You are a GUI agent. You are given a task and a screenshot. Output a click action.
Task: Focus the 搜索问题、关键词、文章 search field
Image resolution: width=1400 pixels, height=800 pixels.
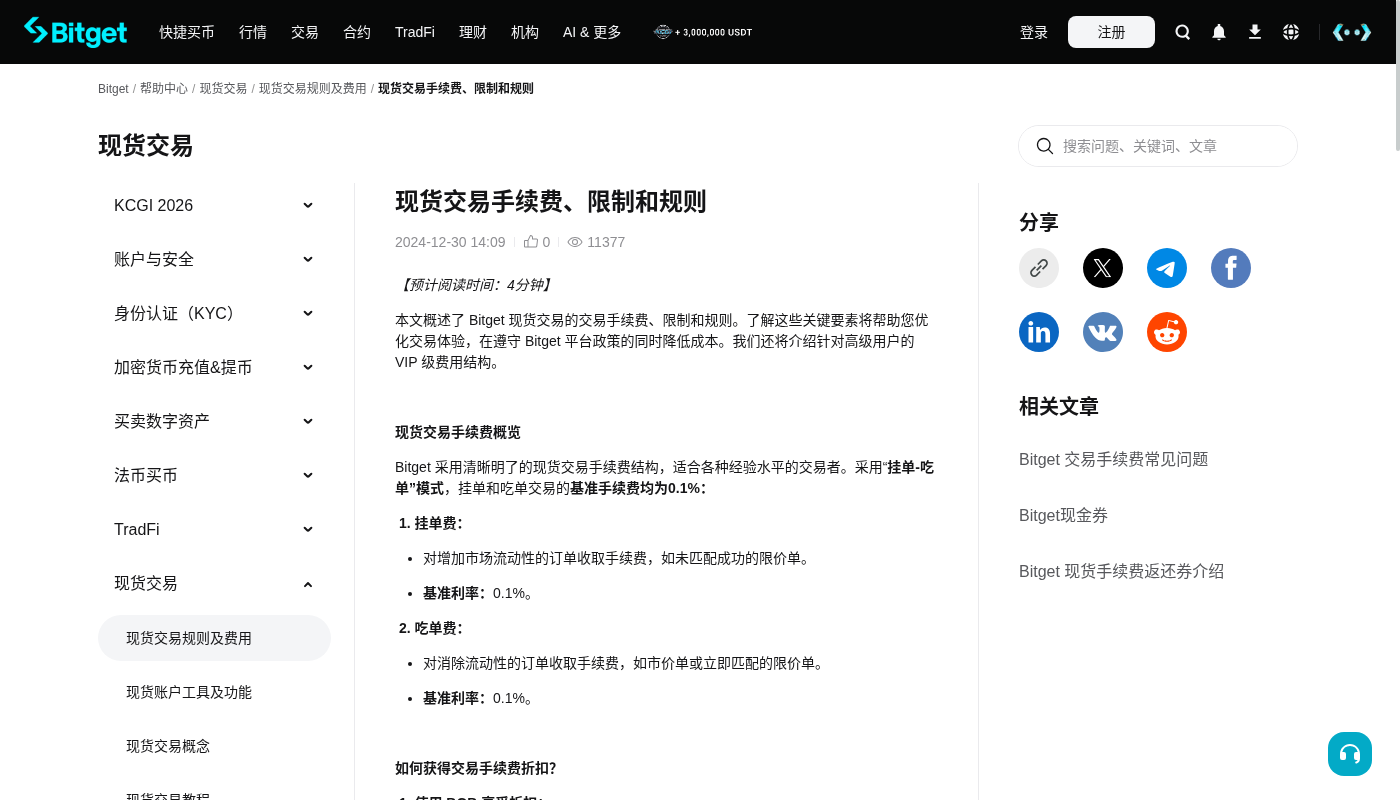(1158, 146)
